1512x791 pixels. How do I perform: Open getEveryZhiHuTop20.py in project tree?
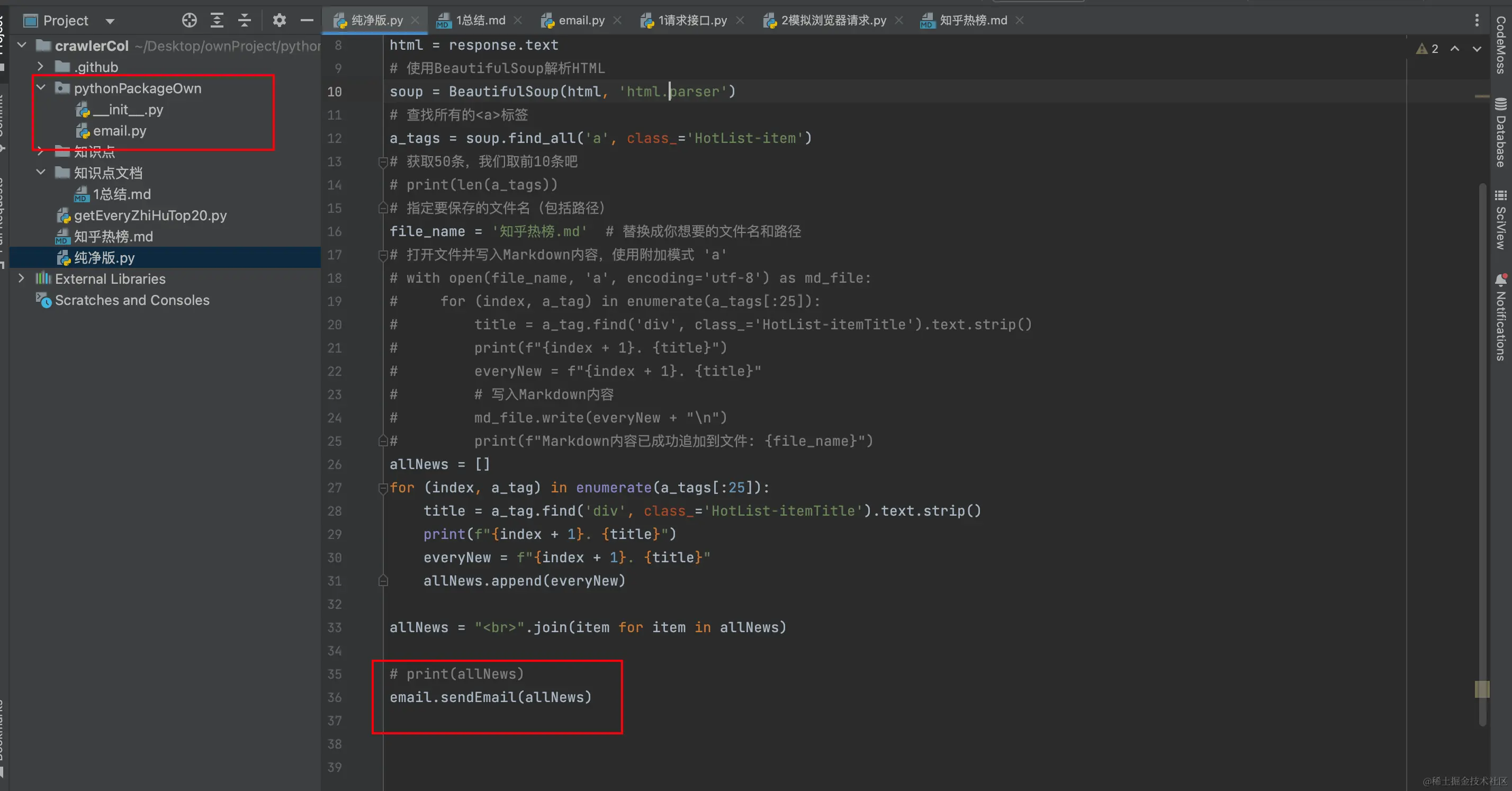click(x=150, y=215)
